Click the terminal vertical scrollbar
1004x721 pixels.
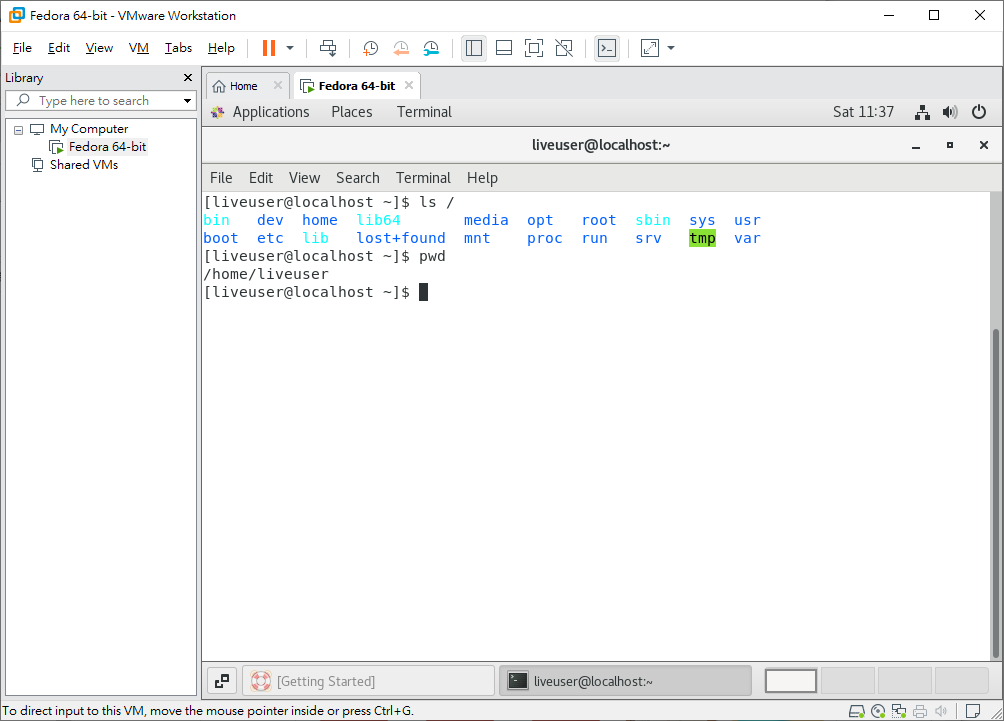995,493
